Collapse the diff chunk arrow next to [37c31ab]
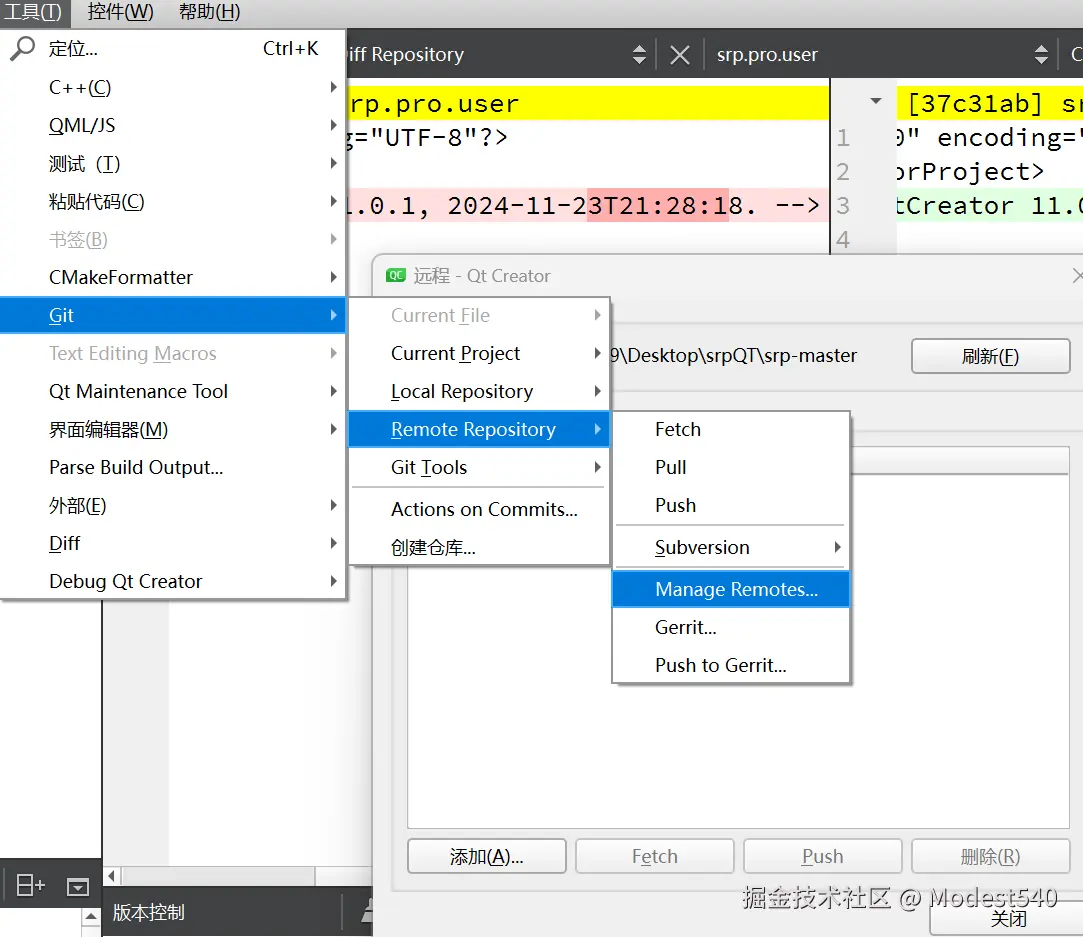The height and width of the screenshot is (937, 1083). (x=876, y=102)
